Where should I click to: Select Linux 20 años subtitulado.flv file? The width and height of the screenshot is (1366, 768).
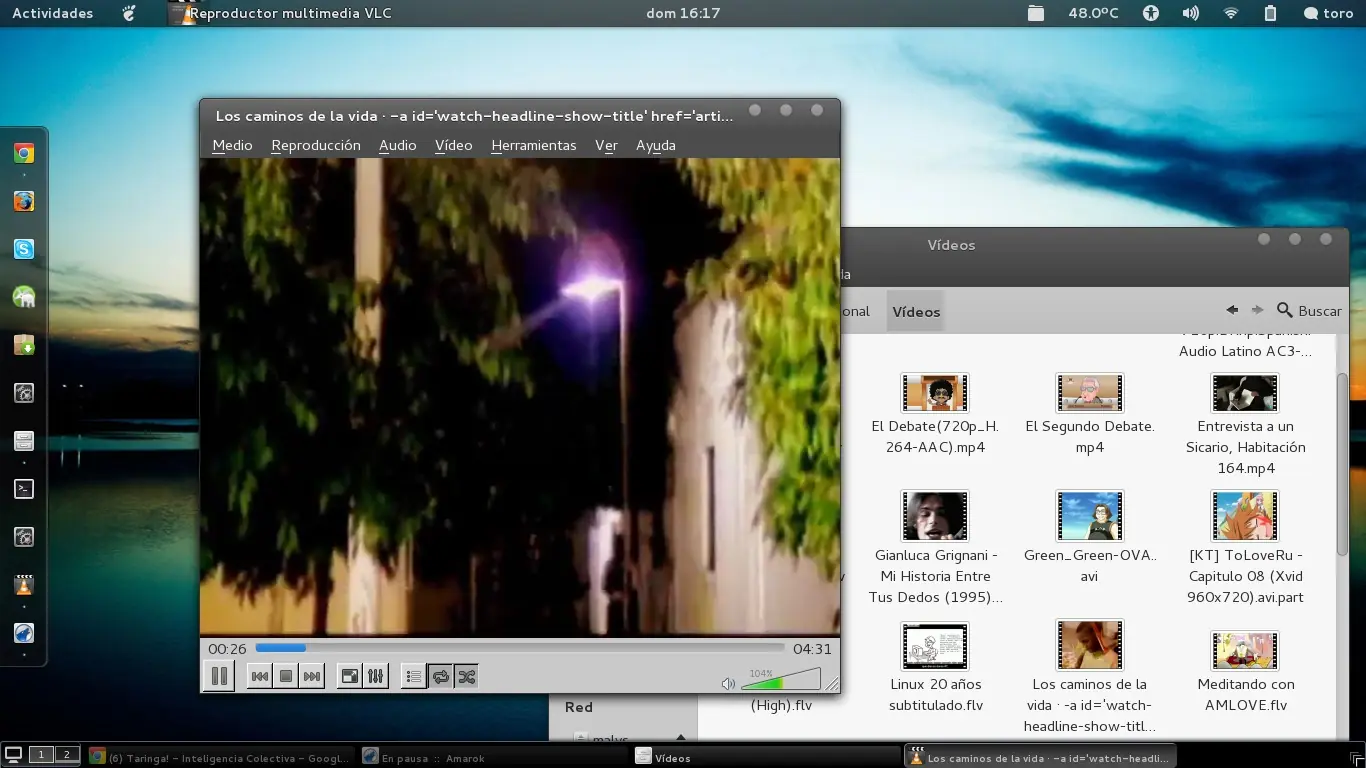[935, 668]
